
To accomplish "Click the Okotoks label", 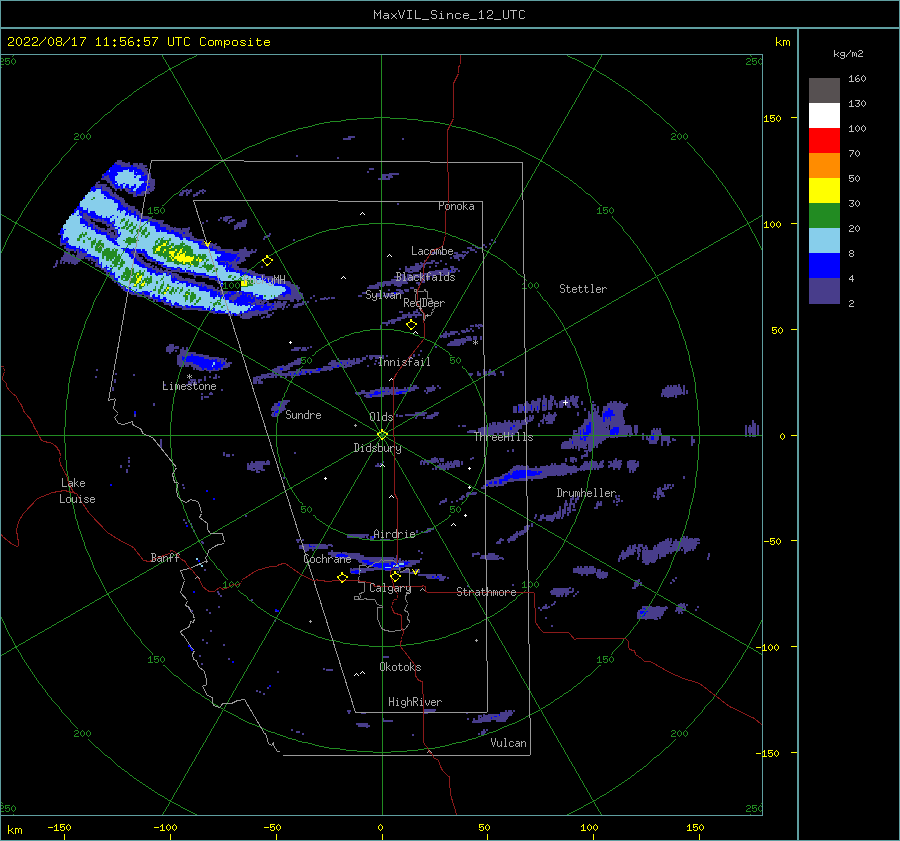I will (400, 667).
